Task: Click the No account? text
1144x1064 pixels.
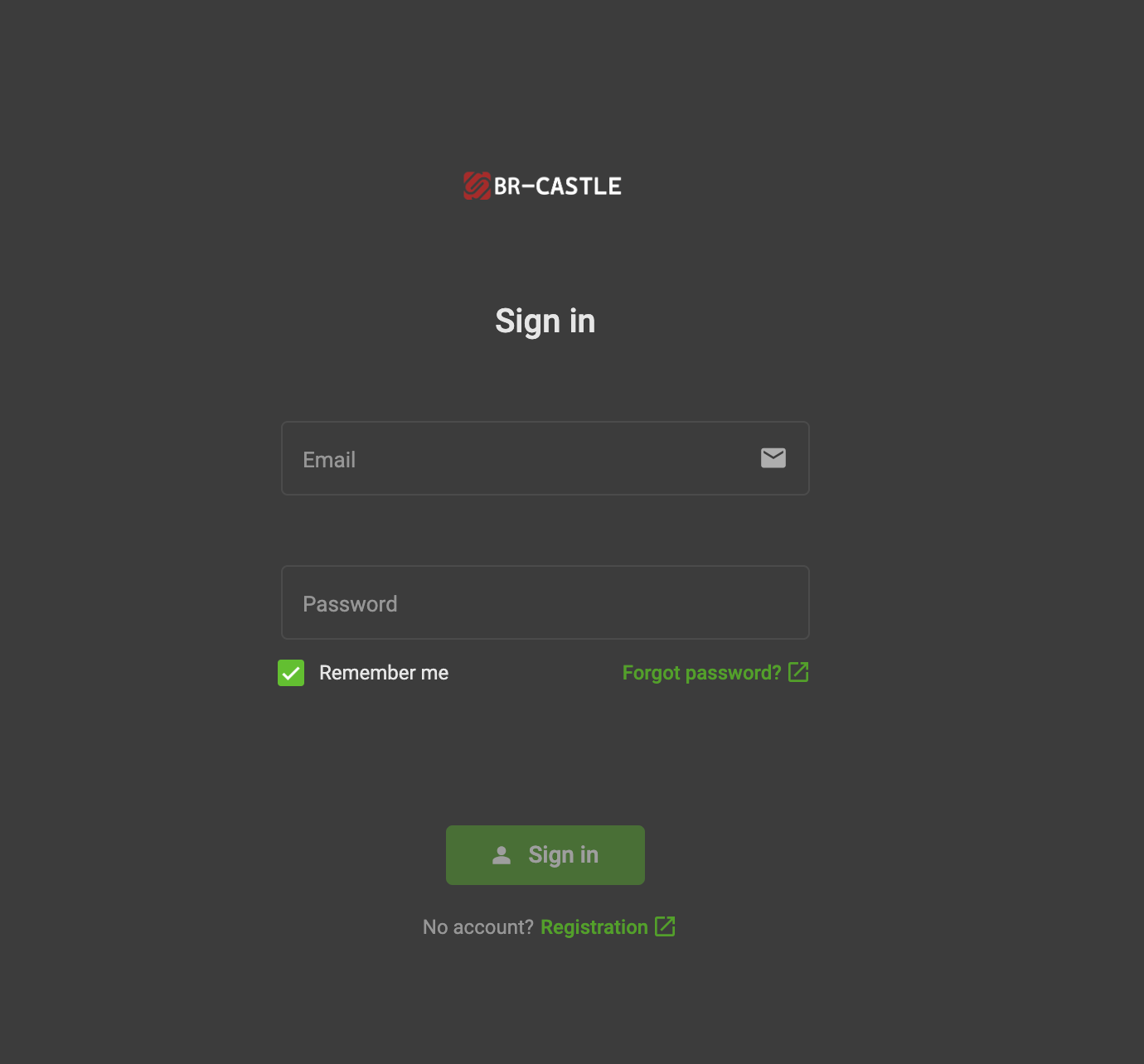Action: pyautogui.click(x=478, y=927)
